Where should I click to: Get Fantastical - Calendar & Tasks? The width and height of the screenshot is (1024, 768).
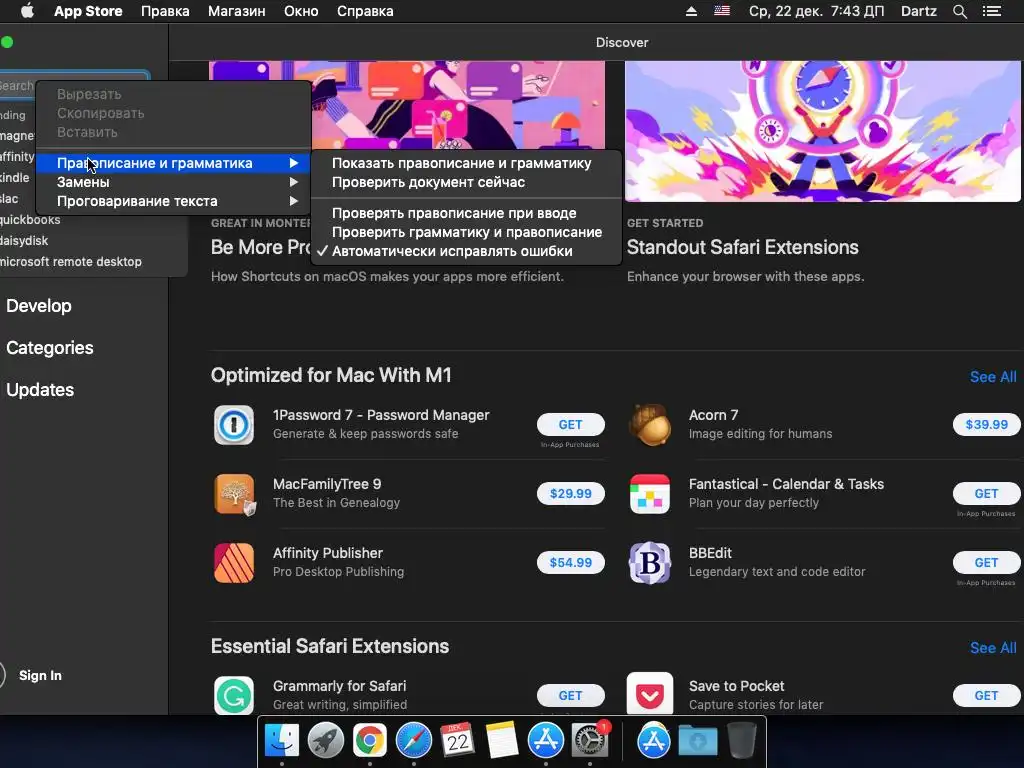(986, 494)
